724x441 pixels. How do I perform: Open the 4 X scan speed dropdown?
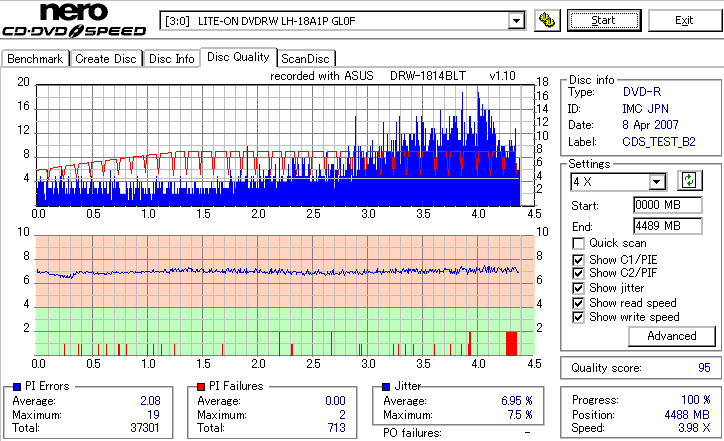point(657,182)
